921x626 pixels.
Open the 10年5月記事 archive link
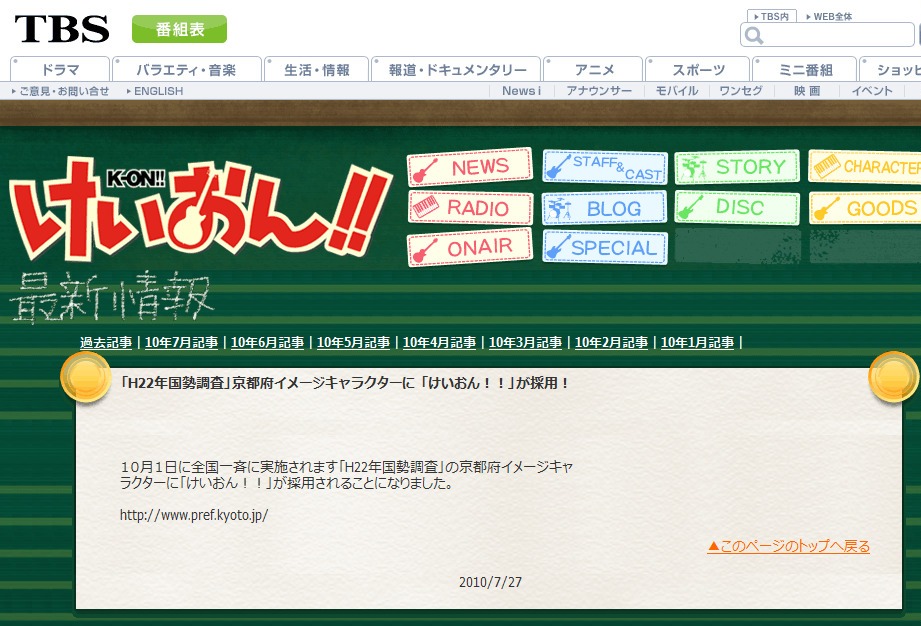pos(354,342)
